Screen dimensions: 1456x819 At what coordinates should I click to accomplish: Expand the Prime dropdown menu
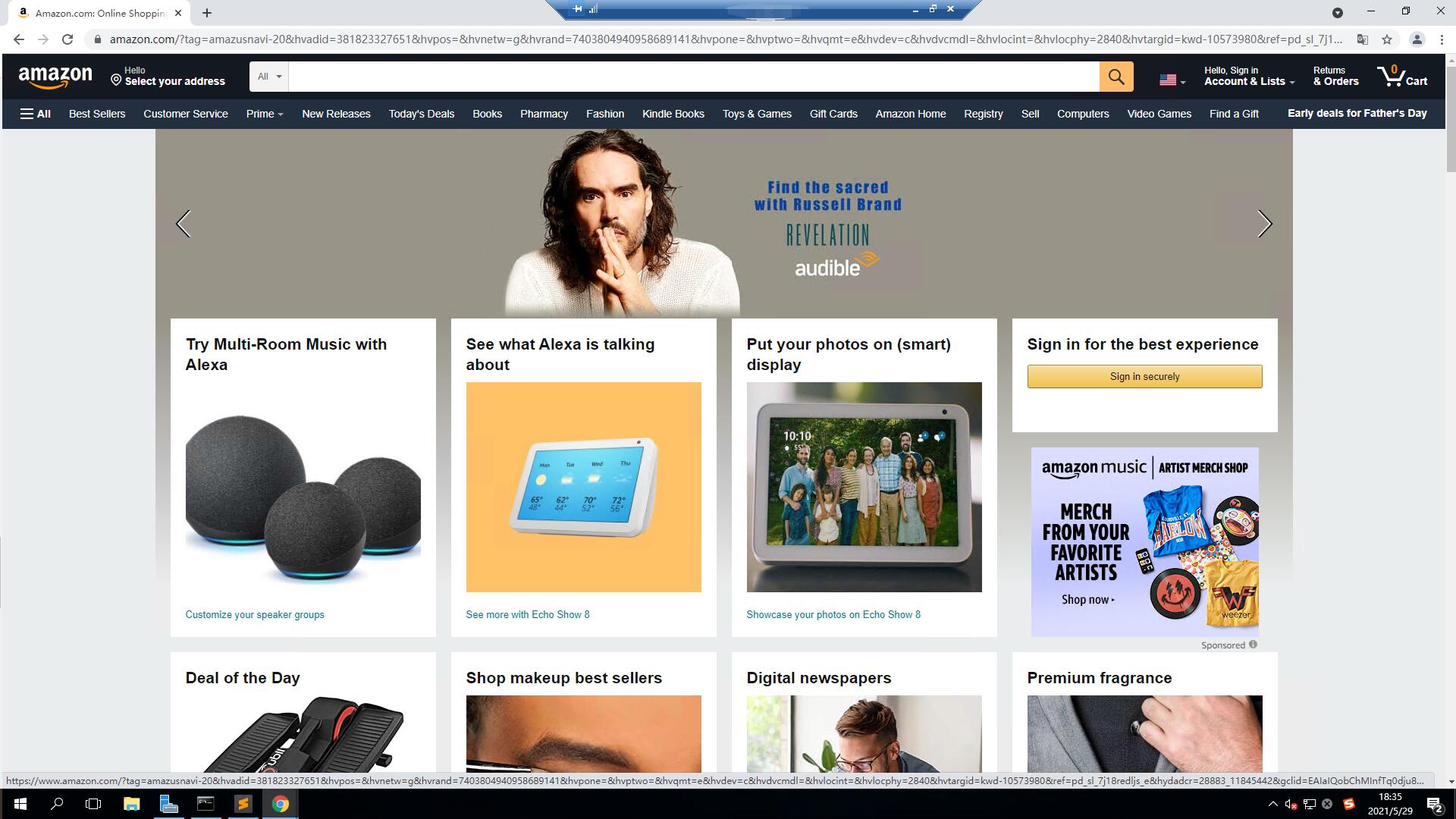(263, 113)
